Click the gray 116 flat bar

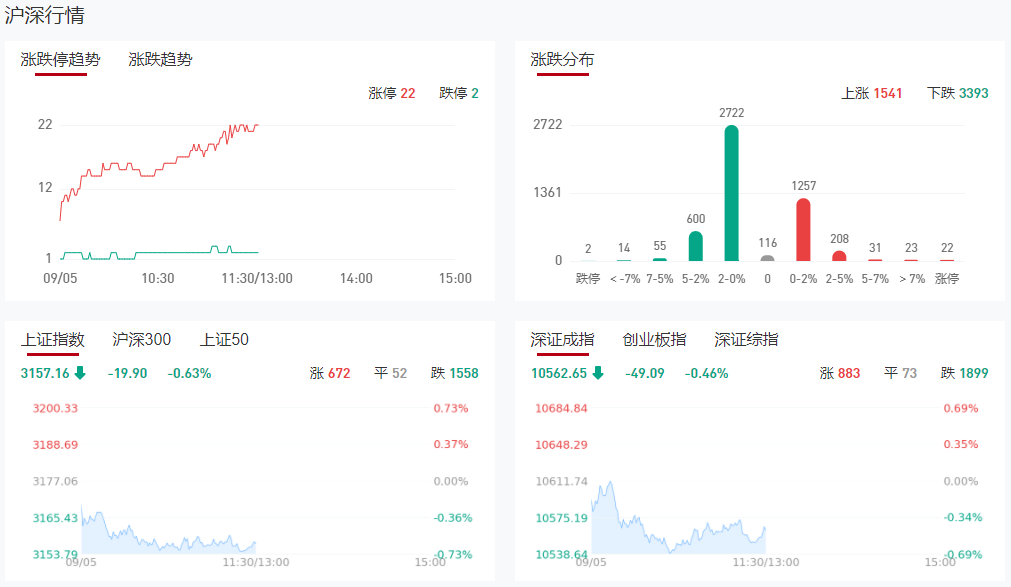(767, 258)
